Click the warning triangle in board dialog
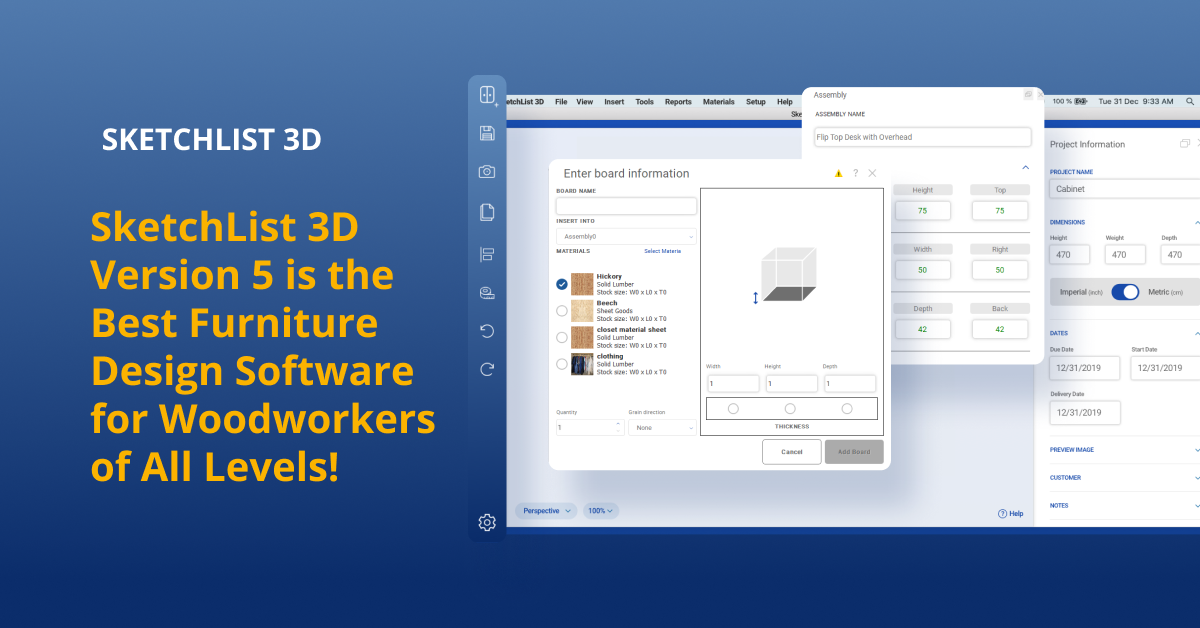Viewport: 1200px width, 628px height. point(838,174)
